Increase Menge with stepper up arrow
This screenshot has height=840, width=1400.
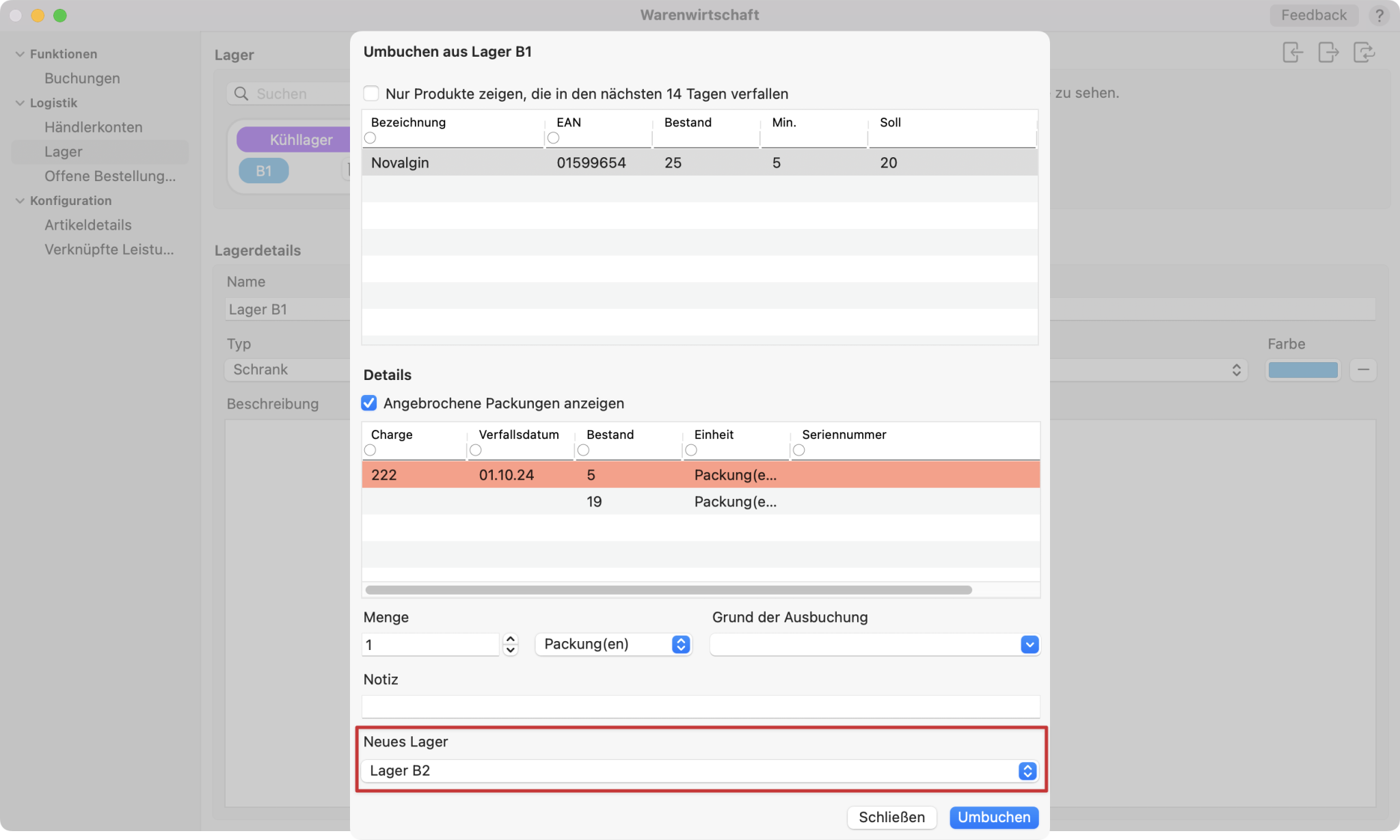tap(511, 639)
